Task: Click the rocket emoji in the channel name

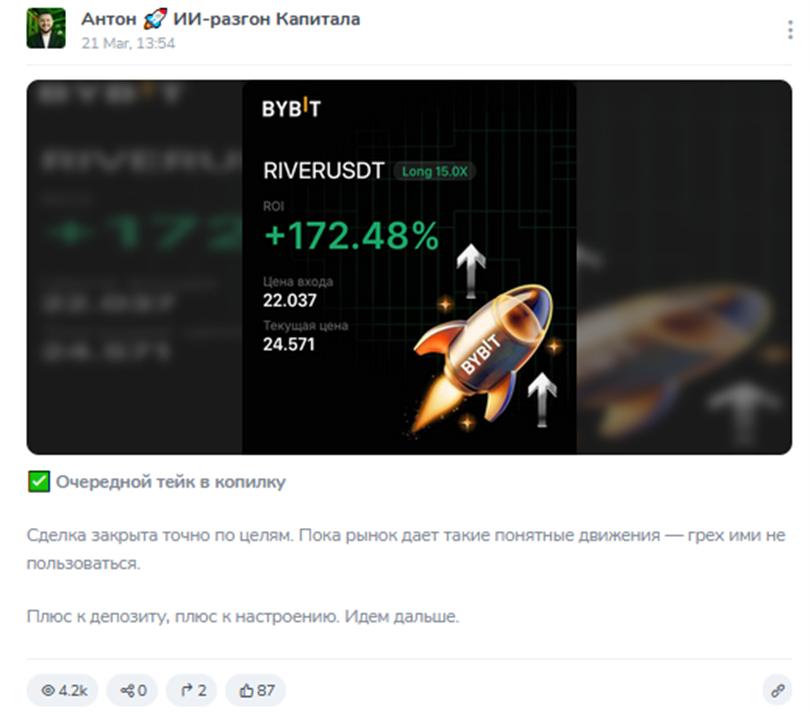Action: coord(155,19)
